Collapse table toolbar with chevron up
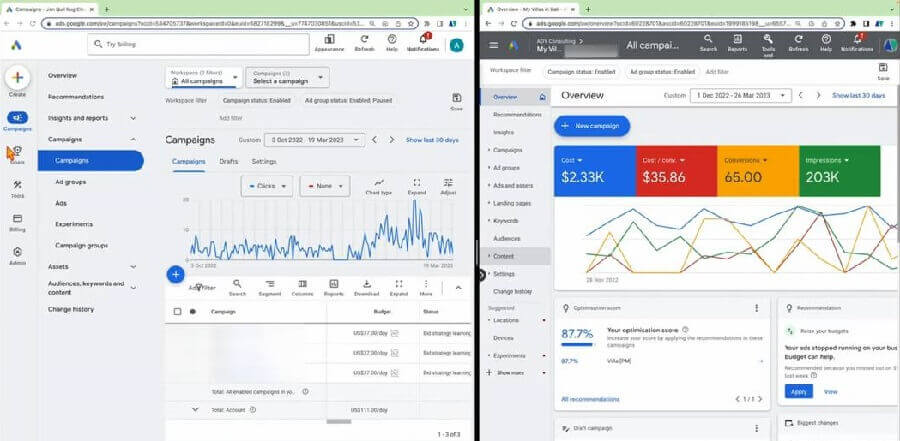The image size is (900, 441). [458, 287]
